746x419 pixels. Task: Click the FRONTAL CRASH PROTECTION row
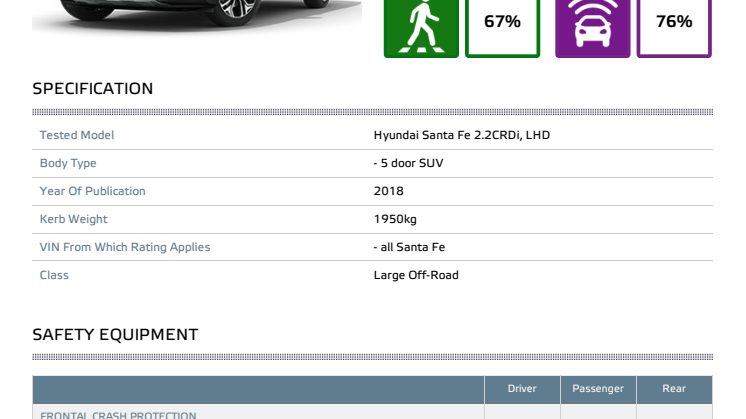coord(373,412)
